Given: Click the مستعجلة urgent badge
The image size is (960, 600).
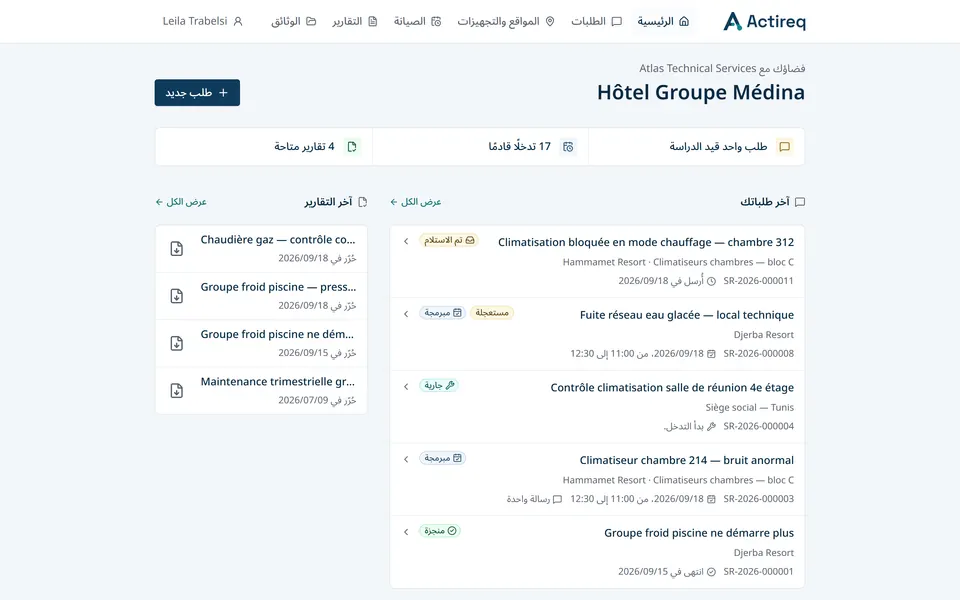Looking at the screenshot, I should pyautogui.click(x=492, y=313).
